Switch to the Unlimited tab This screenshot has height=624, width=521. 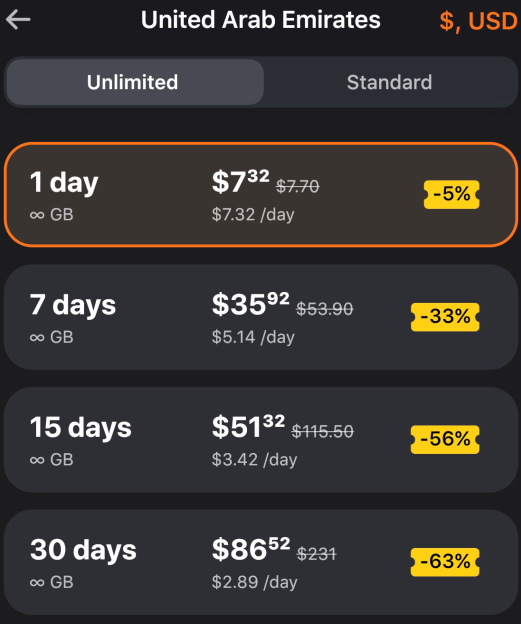(x=135, y=82)
